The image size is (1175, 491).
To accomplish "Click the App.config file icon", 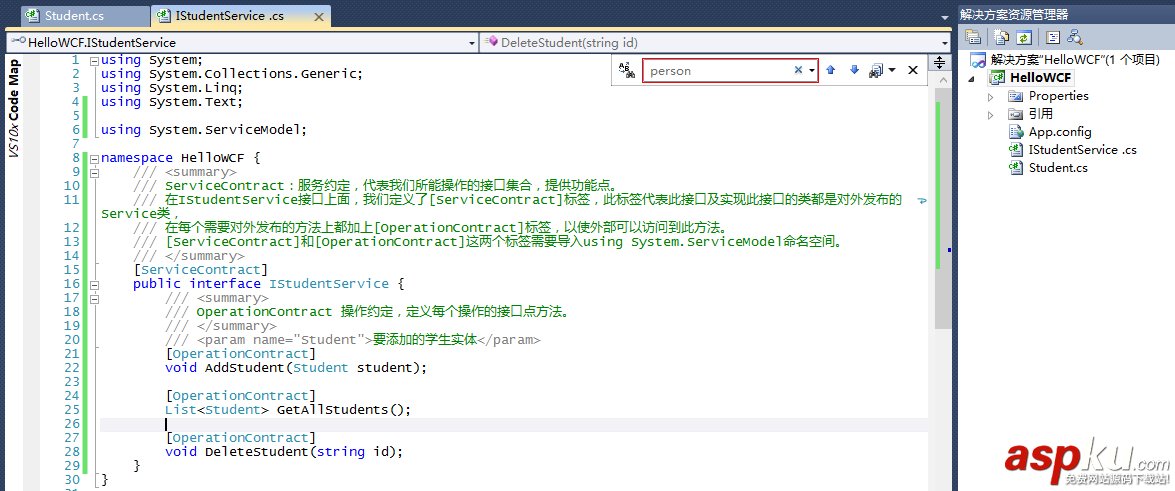I will [1016, 132].
